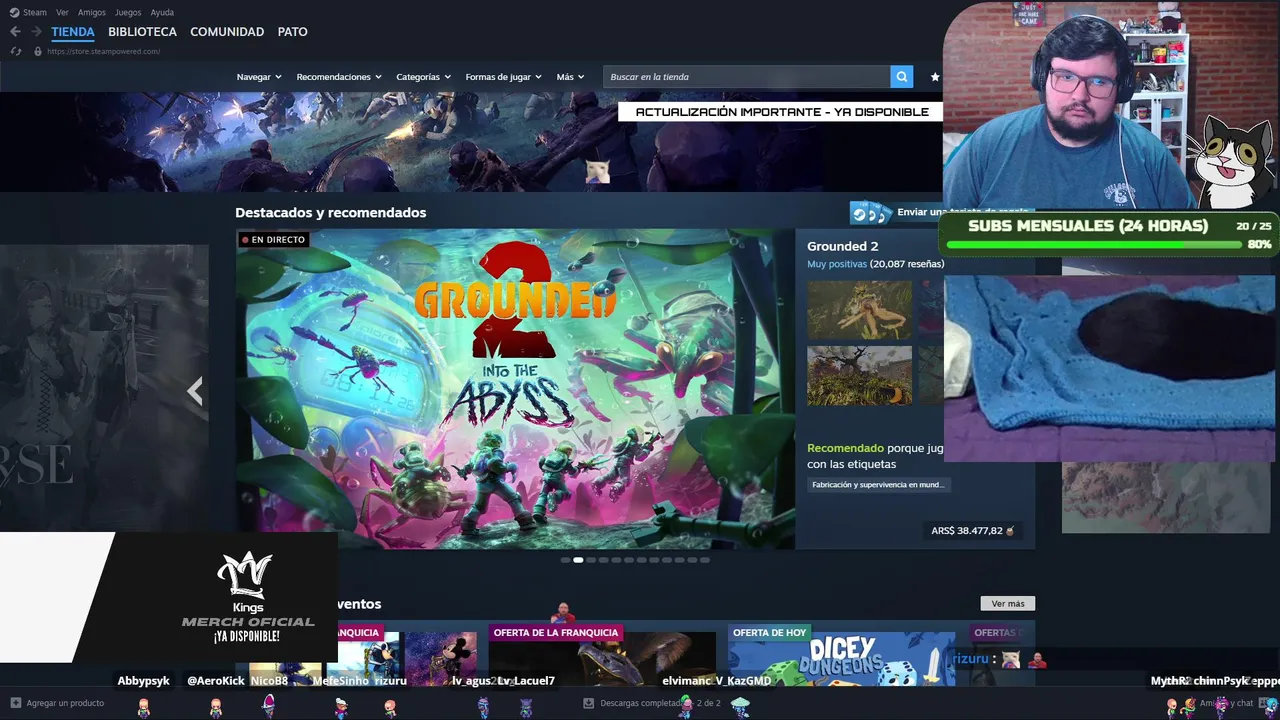The height and width of the screenshot is (720, 1280).
Task: Expand the Más dropdown
Action: coord(570,77)
